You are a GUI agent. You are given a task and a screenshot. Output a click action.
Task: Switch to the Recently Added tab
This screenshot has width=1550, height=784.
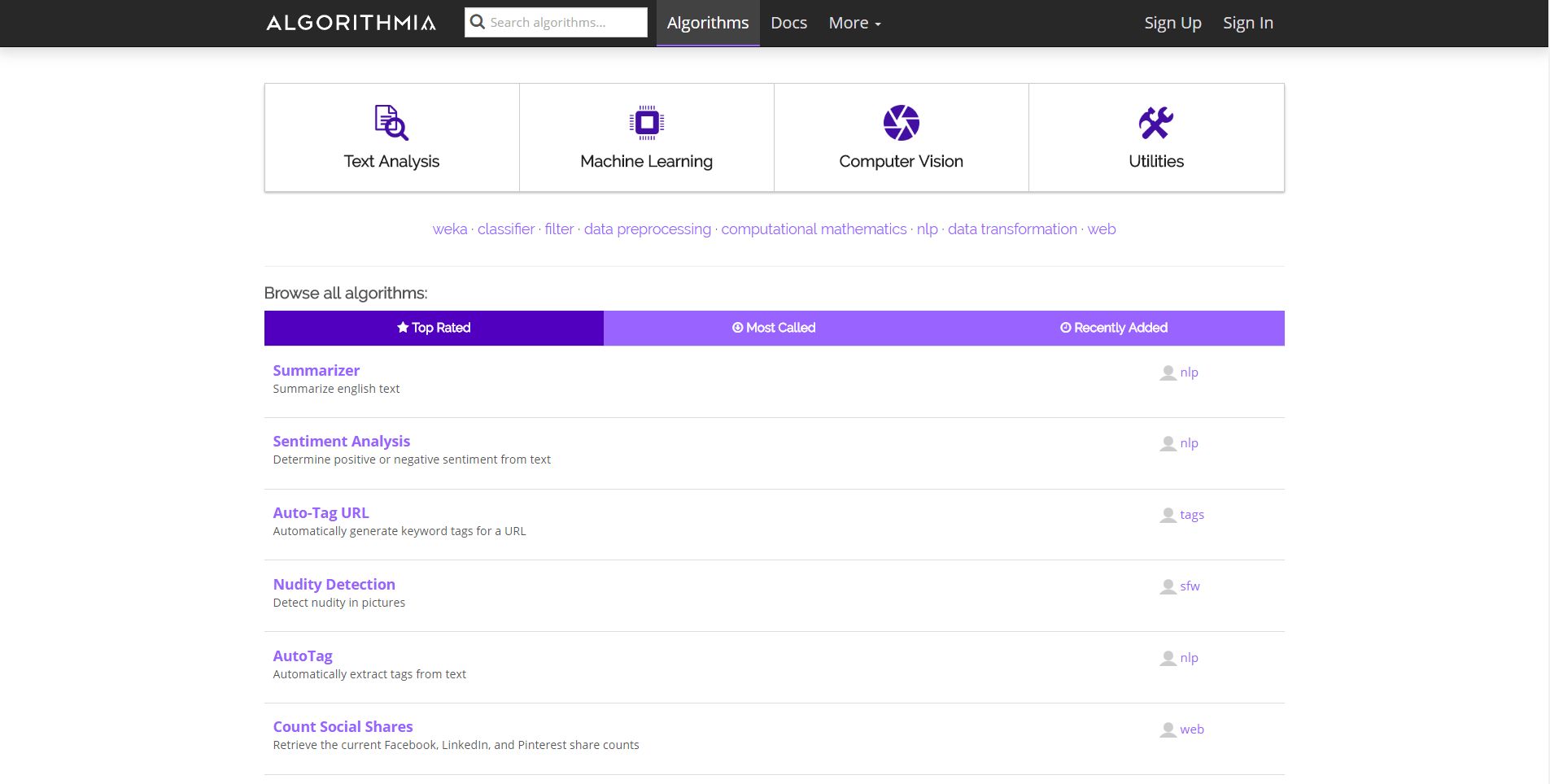pyautogui.click(x=1113, y=328)
